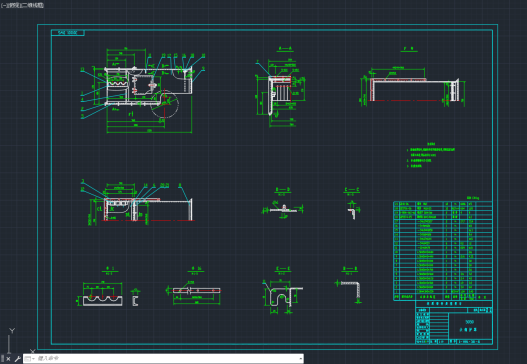Click the command line drag grip handle

click(x=2, y=359)
